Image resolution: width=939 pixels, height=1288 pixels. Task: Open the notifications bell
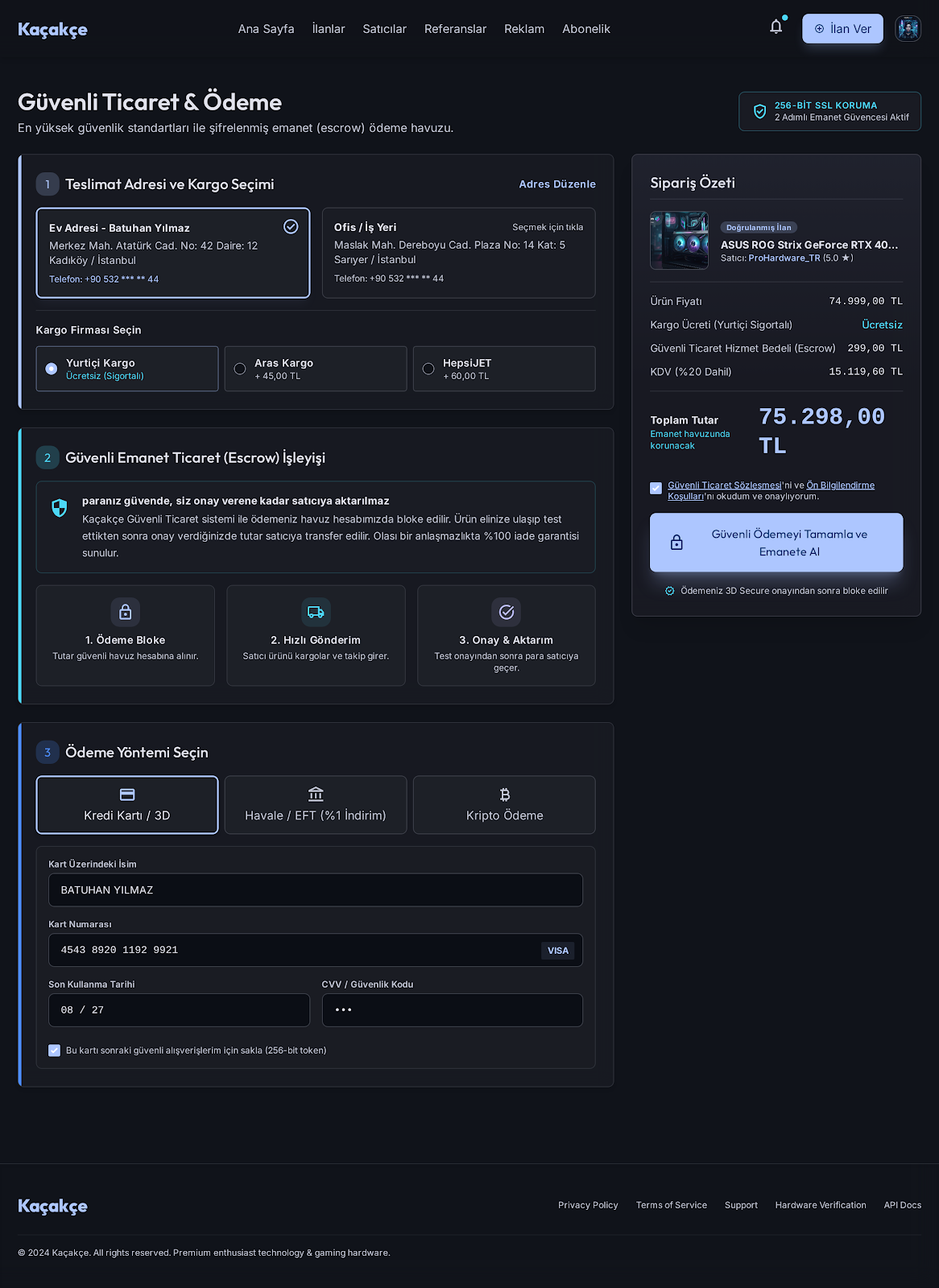[x=776, y=27]
